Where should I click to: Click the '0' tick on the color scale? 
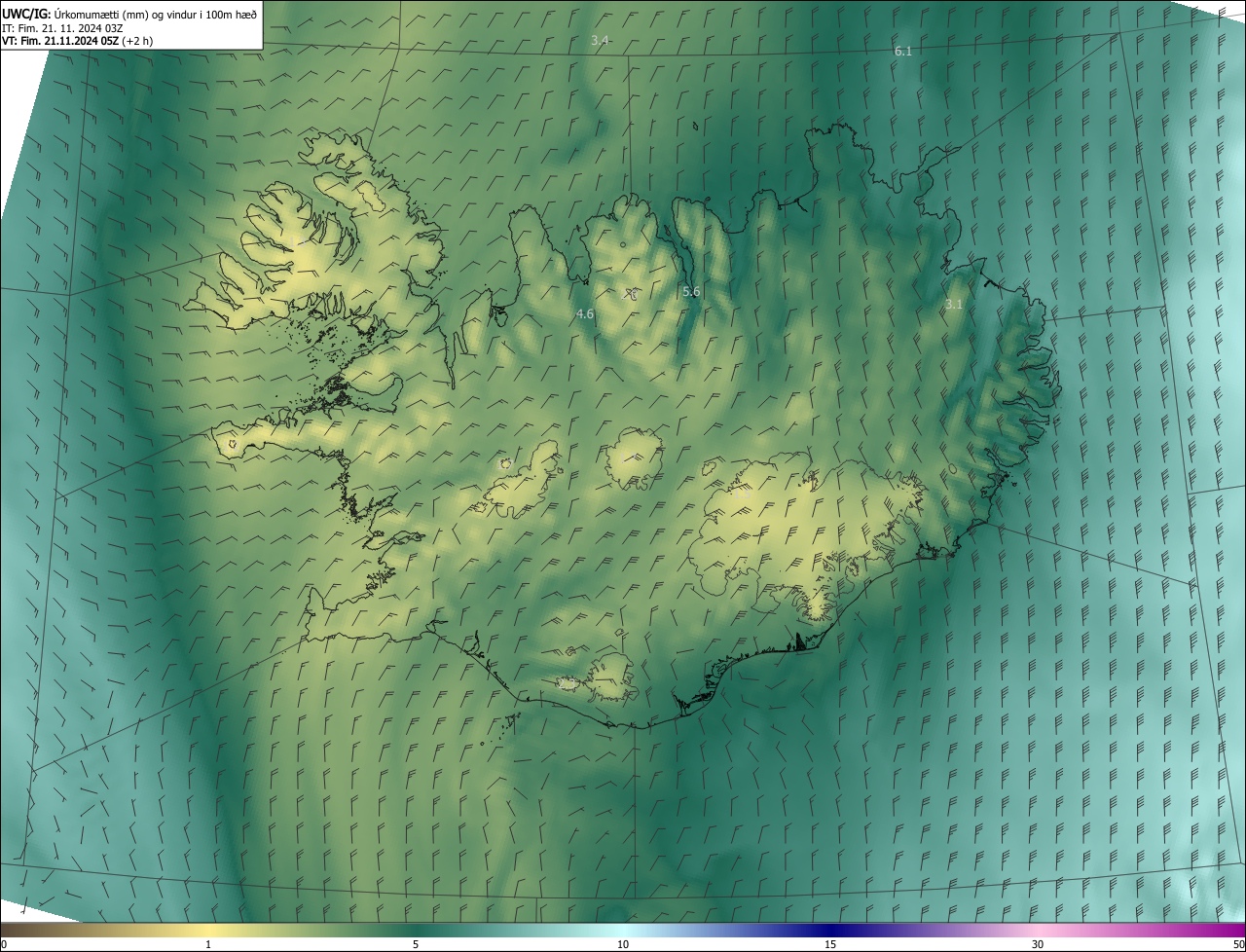point(4,944)
